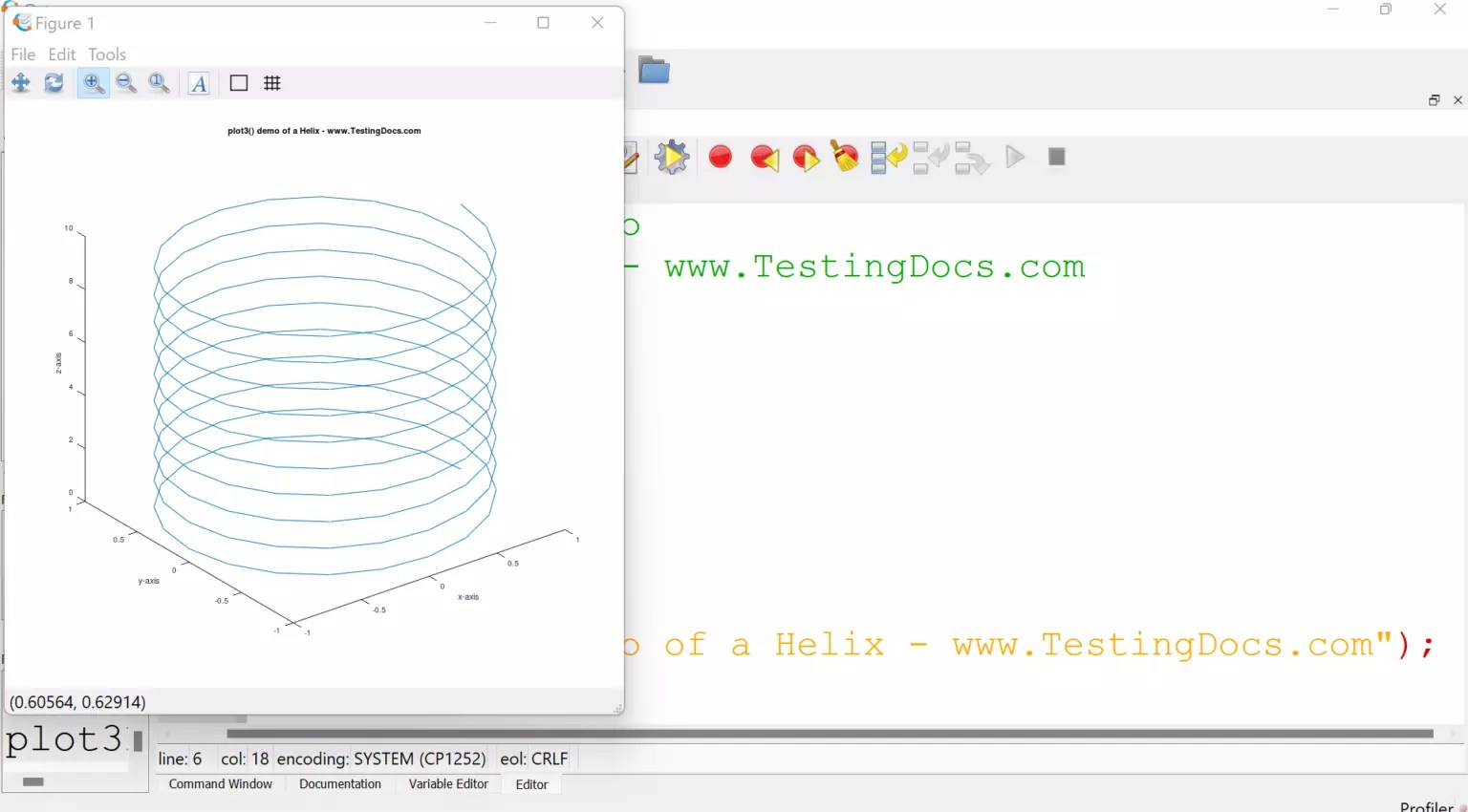Remove all breakpoints using the broom icon
The image size is (1468, 812).
[x=844, y=157]
